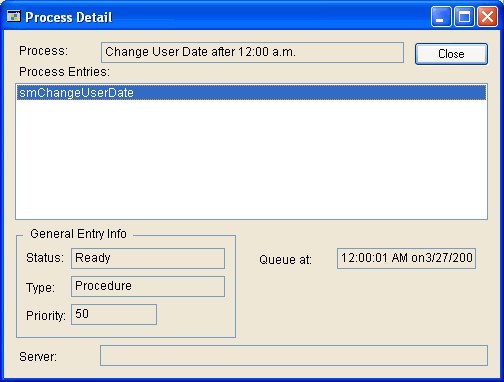504x382 pixels.
Task: Click the Priority field showing 50
Action: pyautogui.click(x=114, y=314)
